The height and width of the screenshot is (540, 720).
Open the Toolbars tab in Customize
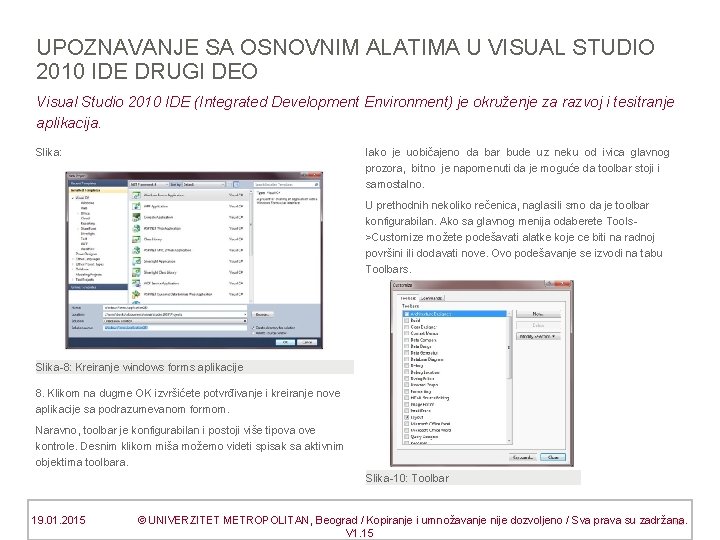(x=408, y=298)
